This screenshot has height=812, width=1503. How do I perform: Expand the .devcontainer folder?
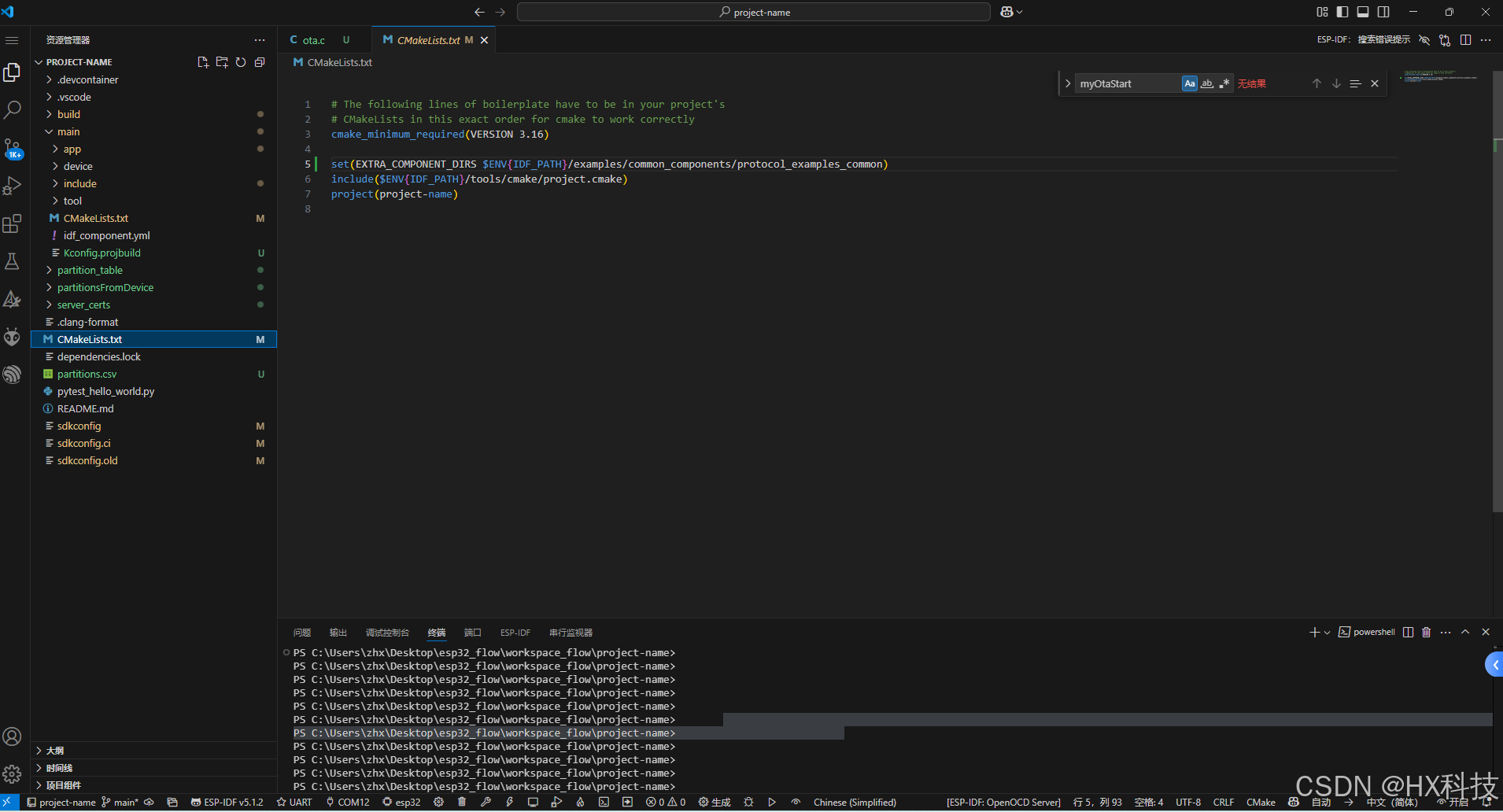click(153, 79)
